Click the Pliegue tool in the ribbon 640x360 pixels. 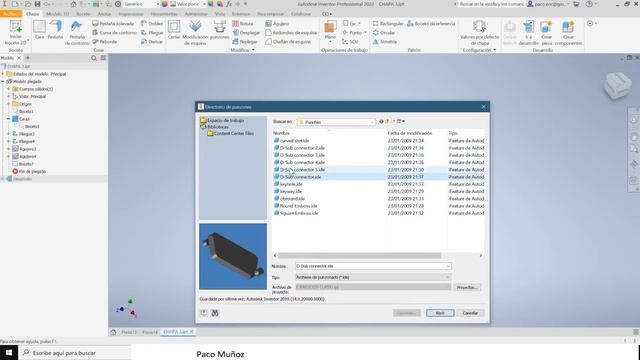pyautogui.click(x=152, y=33)
